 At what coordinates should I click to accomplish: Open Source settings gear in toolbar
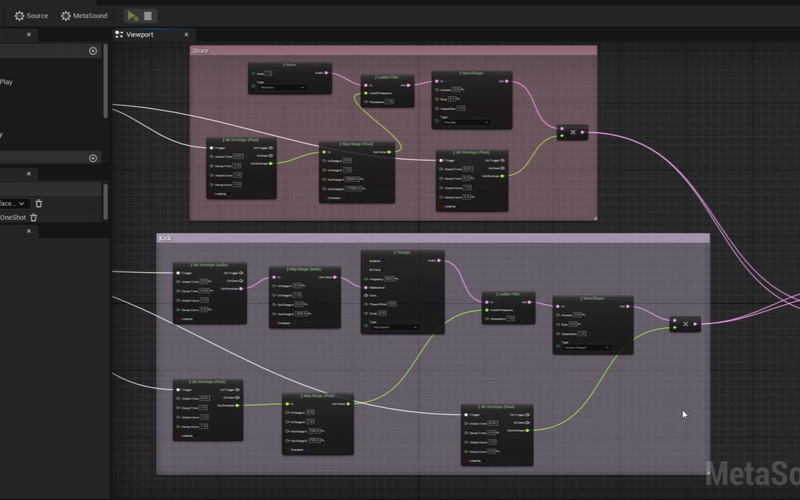[x=30, y=16]
